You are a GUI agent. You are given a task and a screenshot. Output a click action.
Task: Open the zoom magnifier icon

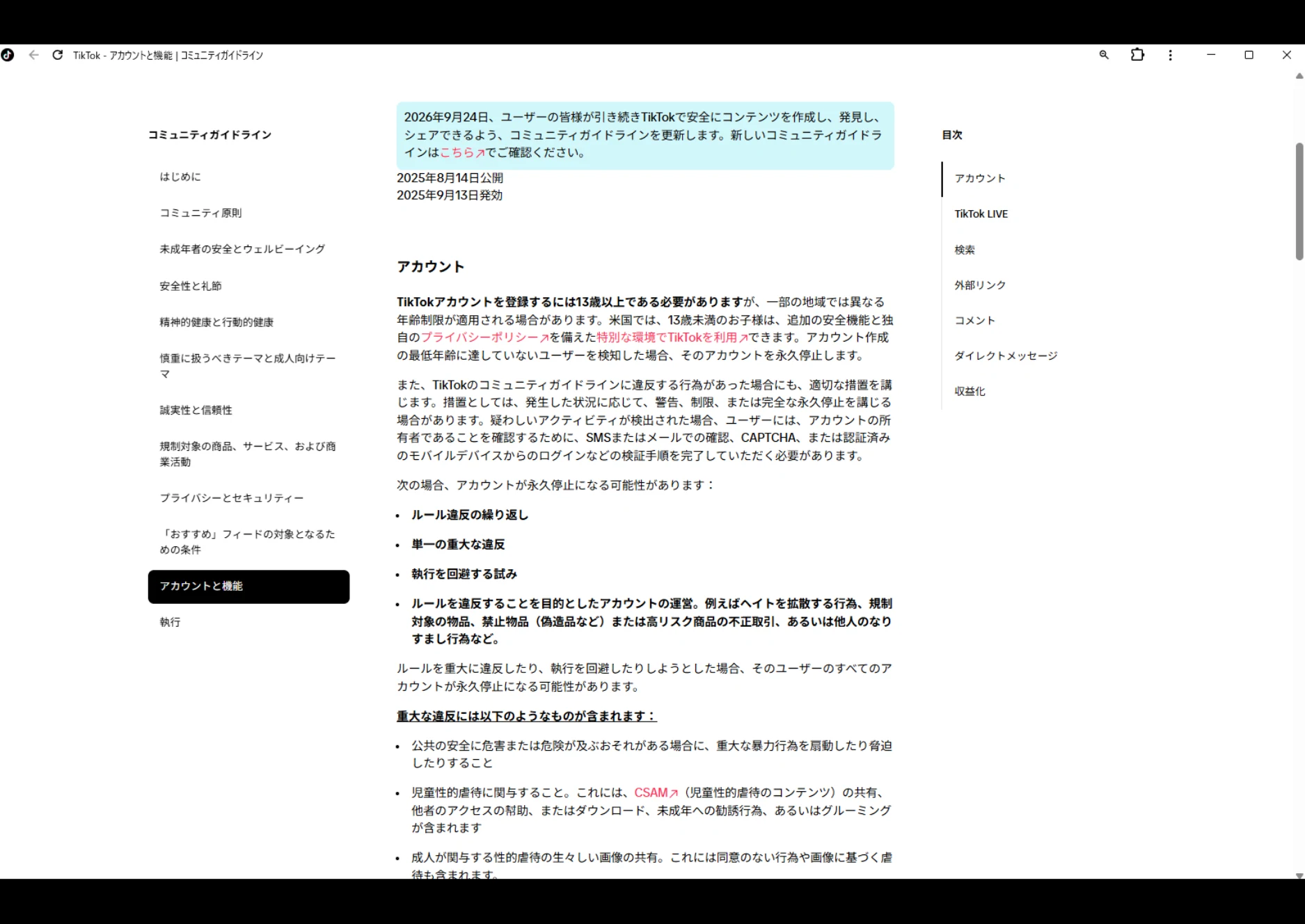(x=1104, y=55)
